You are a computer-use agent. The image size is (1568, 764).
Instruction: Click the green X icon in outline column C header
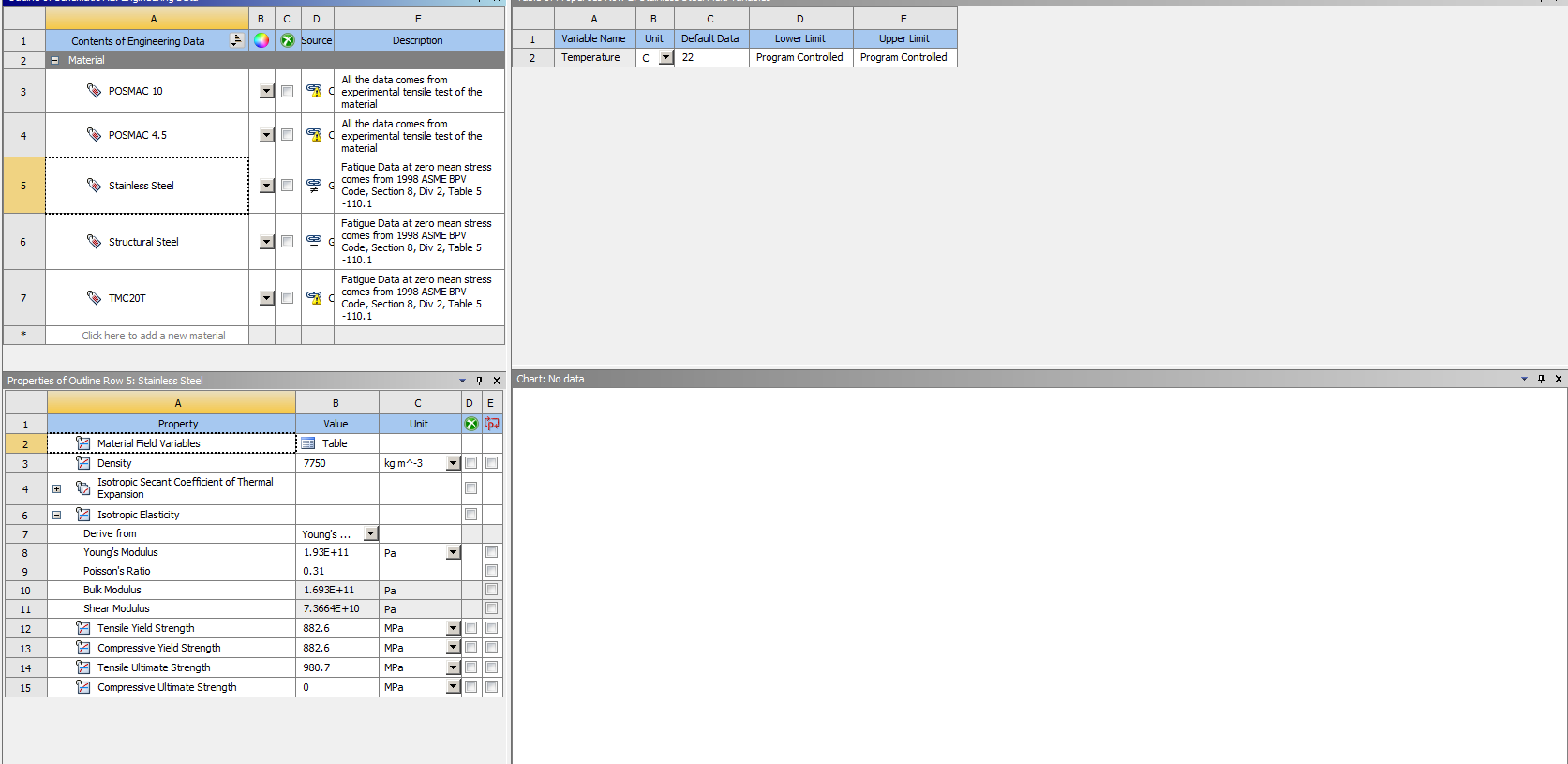click(288, 40)
